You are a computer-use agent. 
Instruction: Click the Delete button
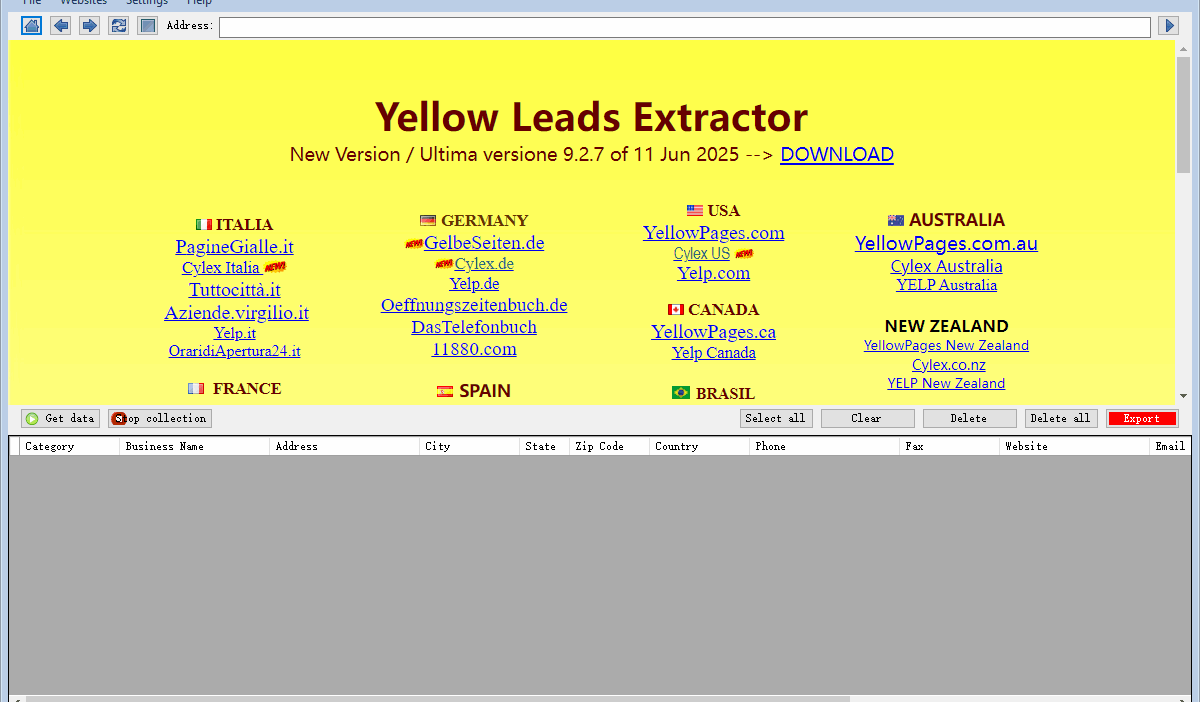(969, 419)
